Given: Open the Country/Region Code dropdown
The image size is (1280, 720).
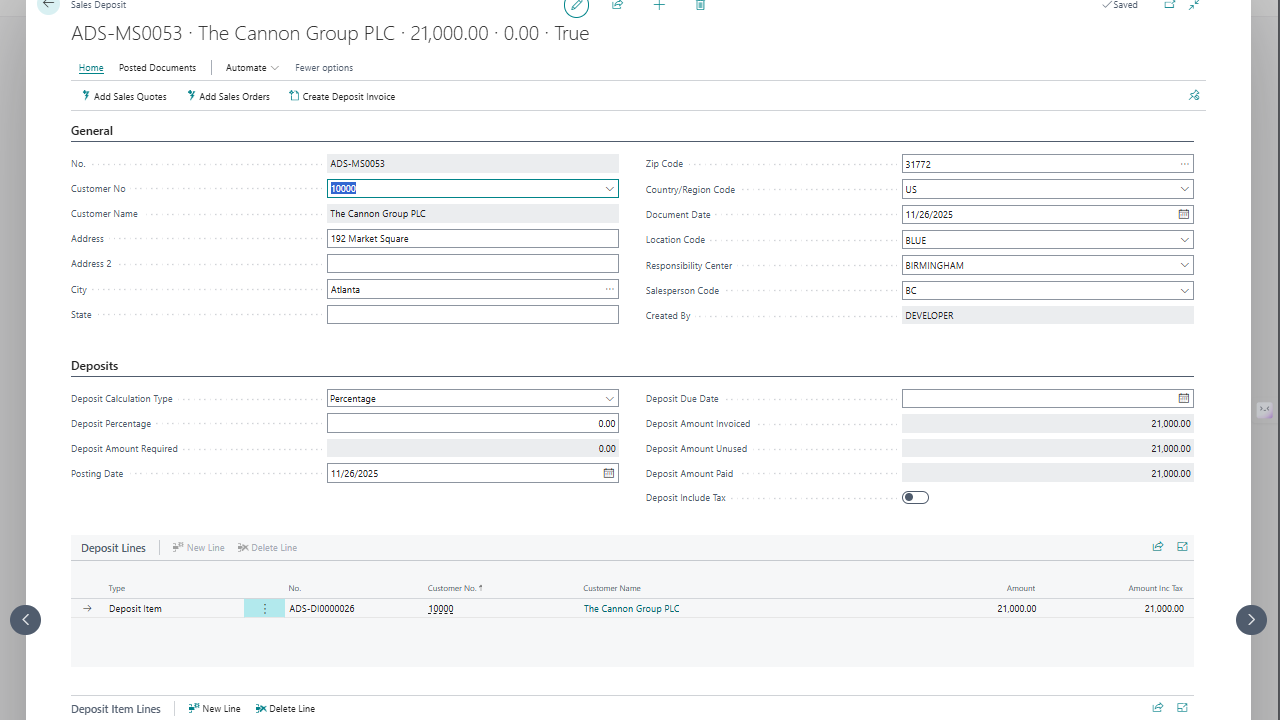Looking at the screenshot, I should click(x=1184, y=190).
